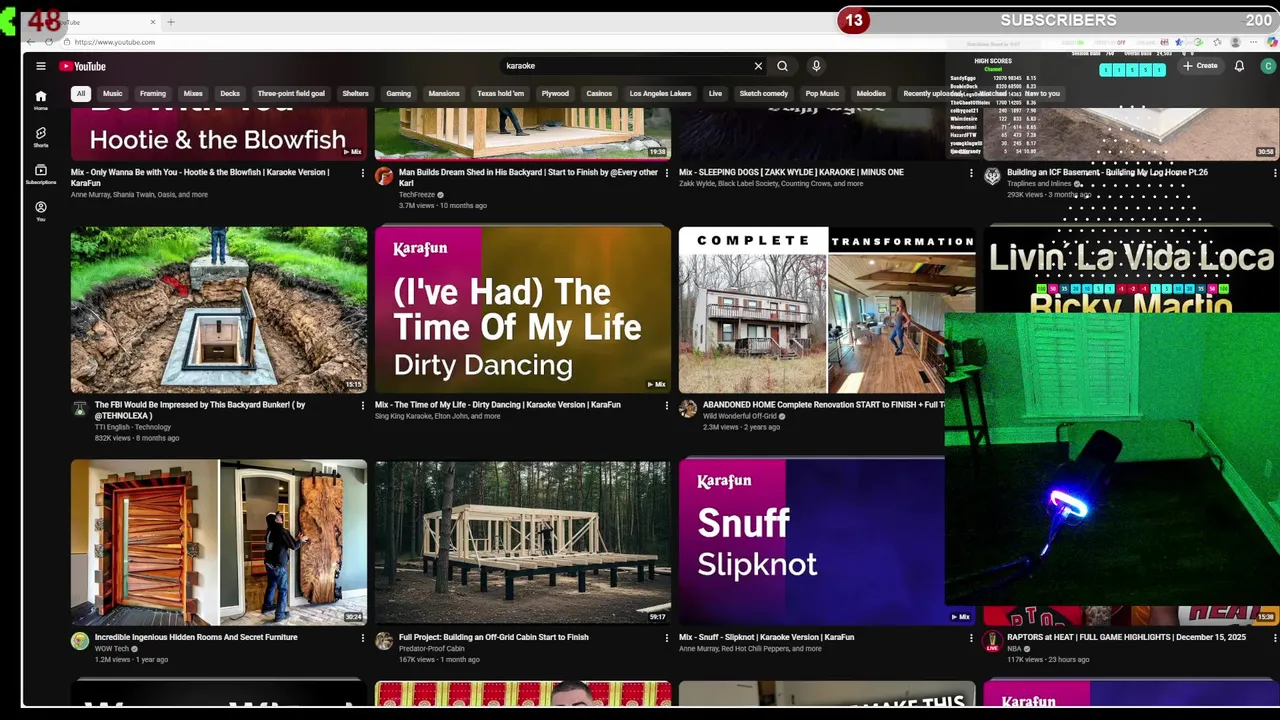This screenshot has height=720, width=1280.
Task: Choose the Los Angeles Lakers chip
Action: [x=660, y=94]
